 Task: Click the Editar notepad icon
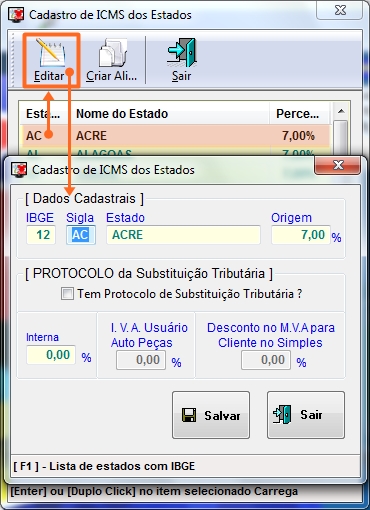coord(51,53)
